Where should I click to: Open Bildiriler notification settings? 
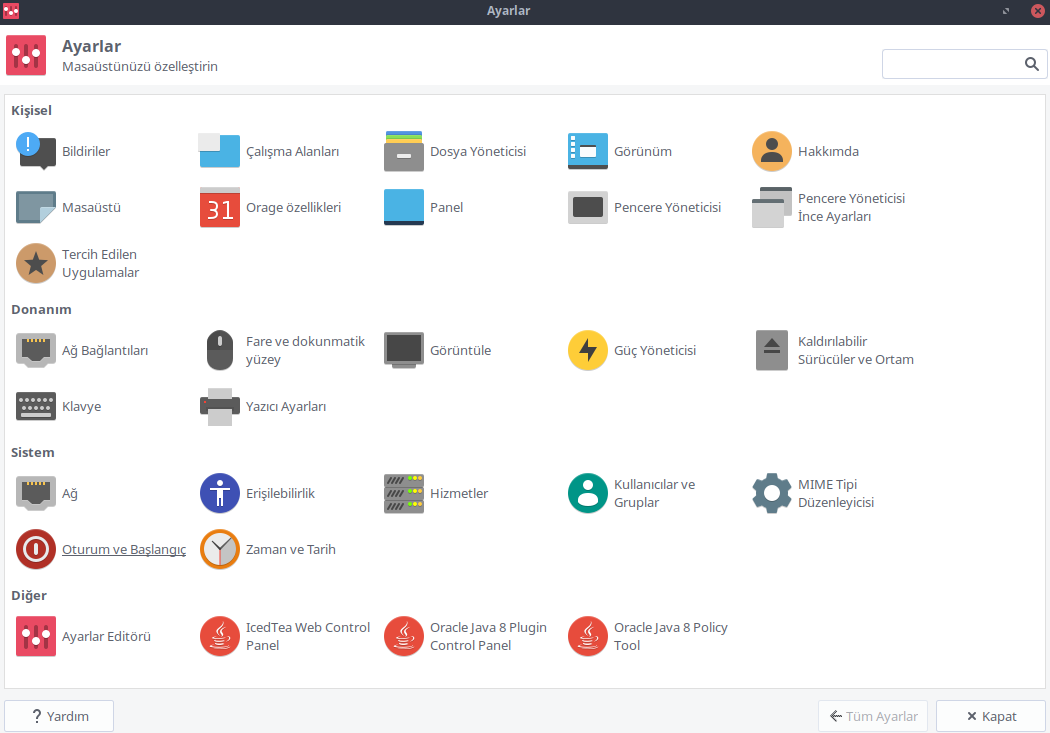point(37,152)
